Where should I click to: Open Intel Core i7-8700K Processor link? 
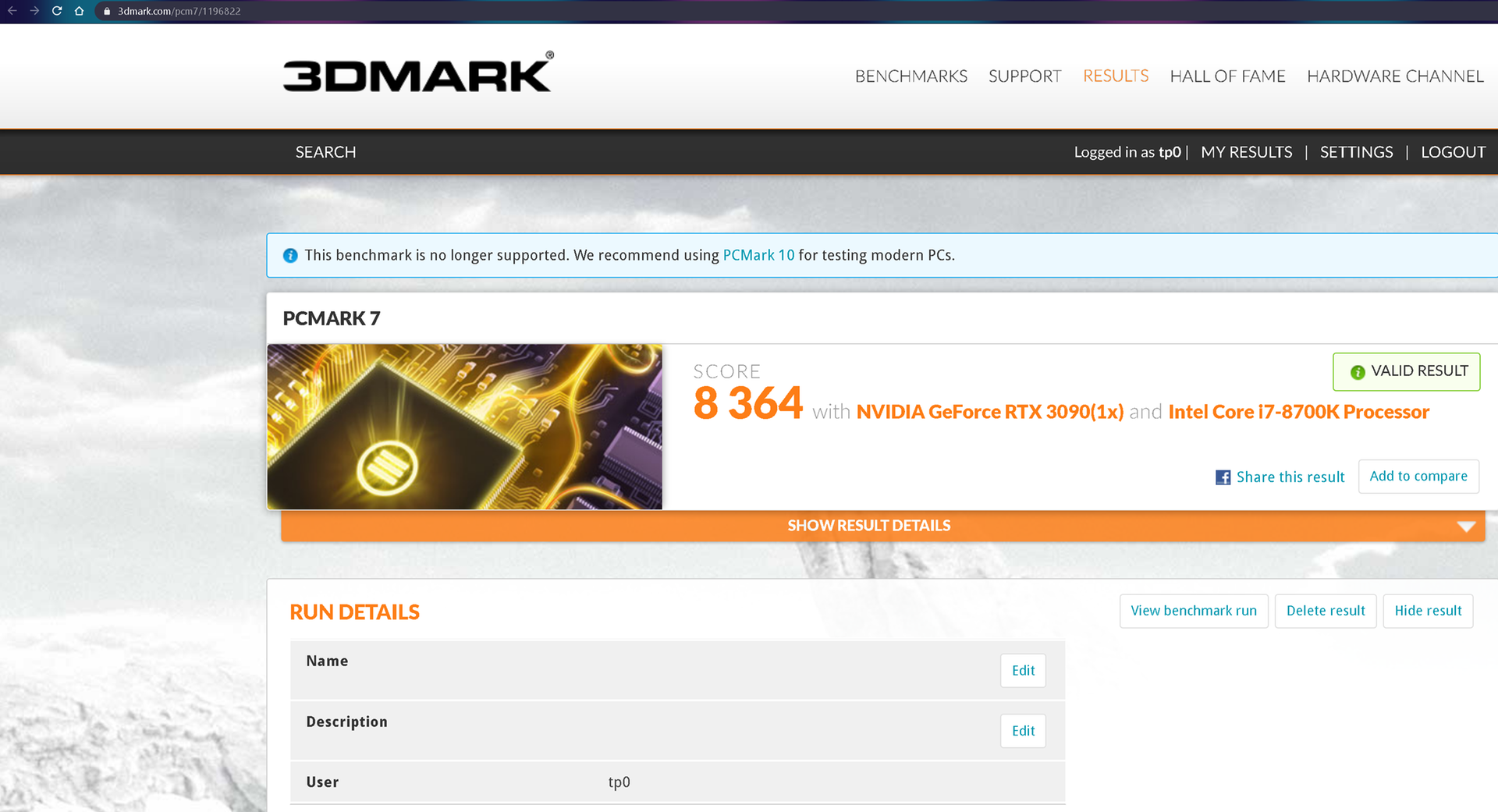tap(1298, 412)
